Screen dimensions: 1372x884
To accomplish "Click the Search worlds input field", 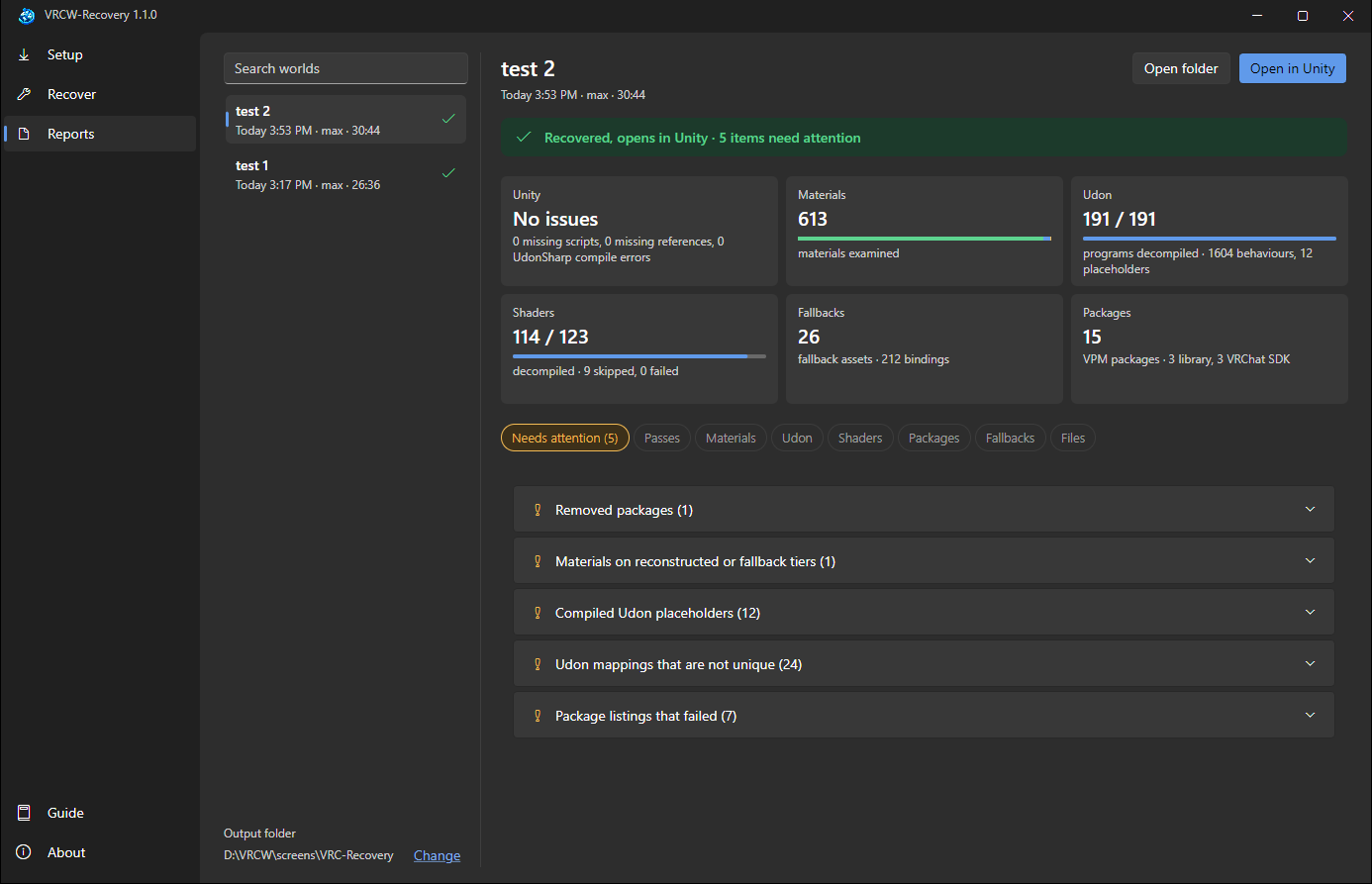I will pos(345,68).
